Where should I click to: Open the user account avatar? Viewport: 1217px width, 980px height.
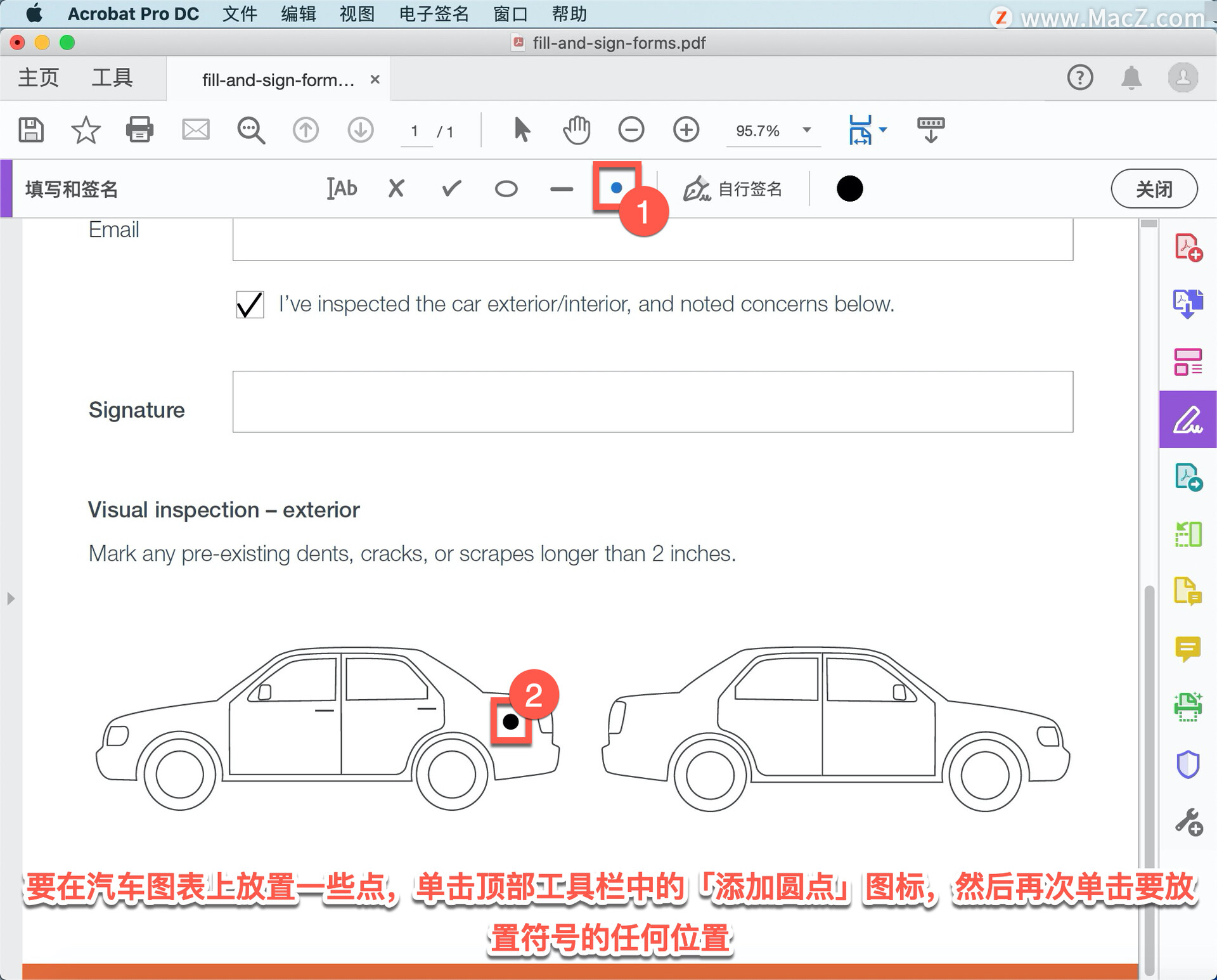pos(1183,77)
